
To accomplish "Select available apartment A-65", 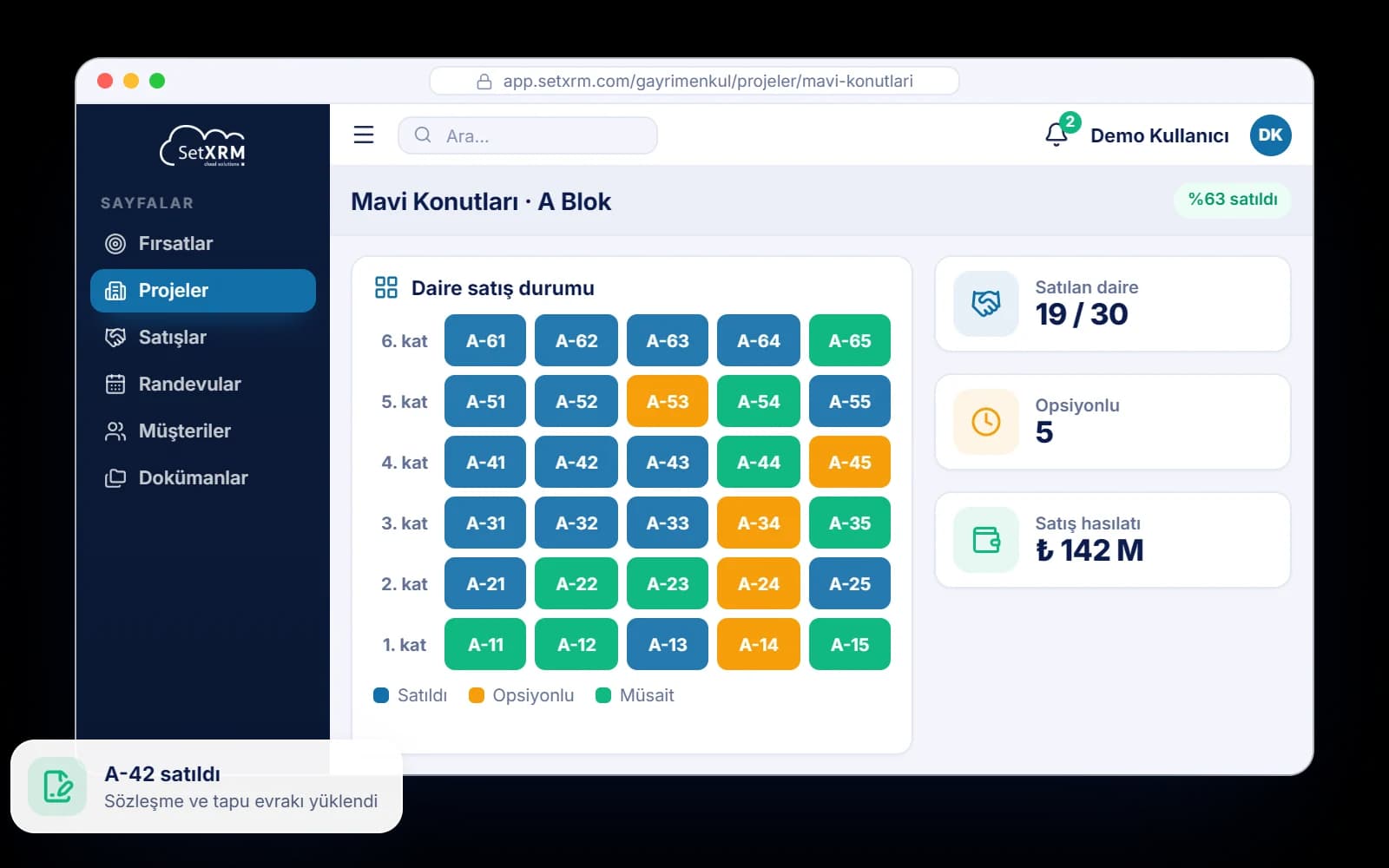I will [850, 340].
